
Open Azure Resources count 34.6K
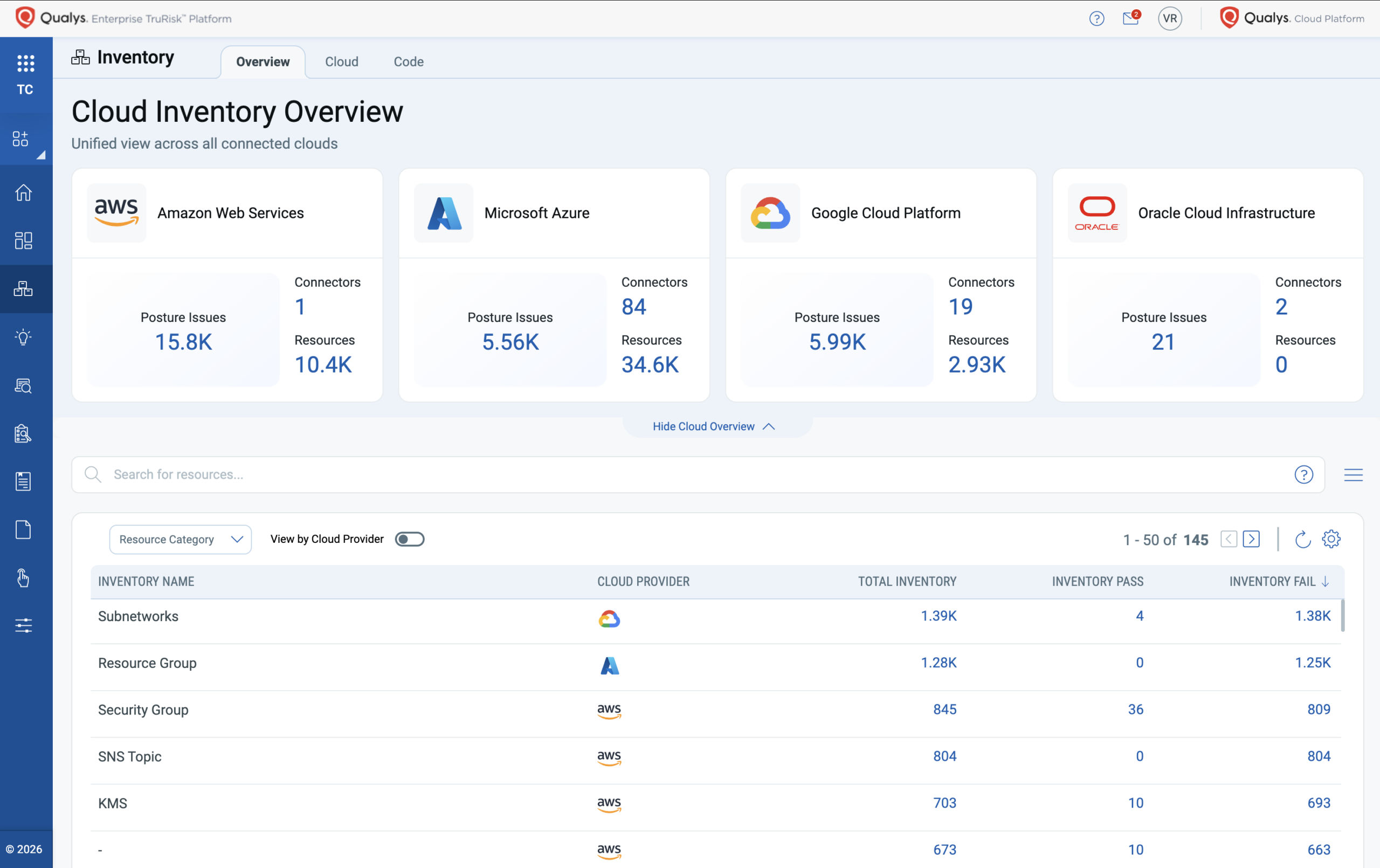(x=650, y=364)
